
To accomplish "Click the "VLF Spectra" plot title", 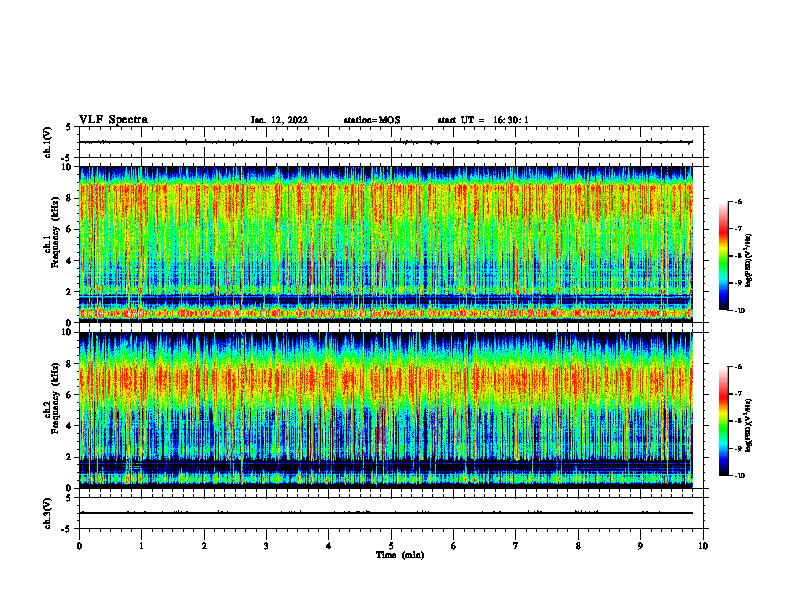I will [113, 120].
